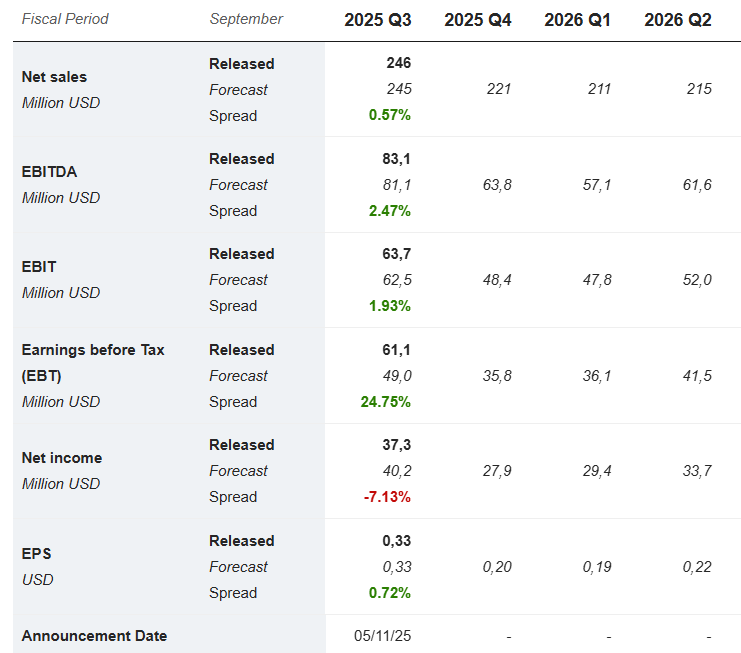
Task: Open the EBIT row label
Action: coord(39,267)
